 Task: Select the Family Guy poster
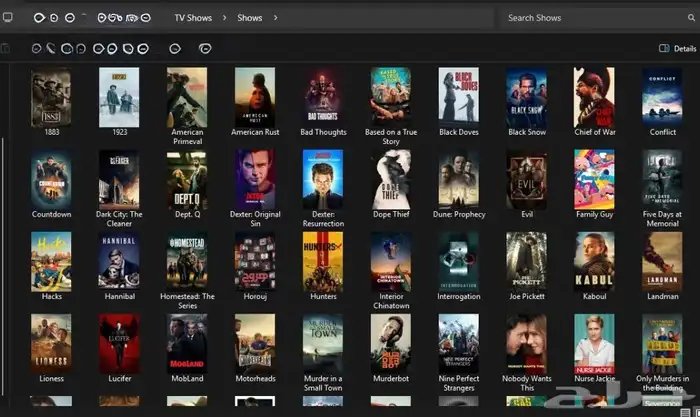click(x=594, y=179)
